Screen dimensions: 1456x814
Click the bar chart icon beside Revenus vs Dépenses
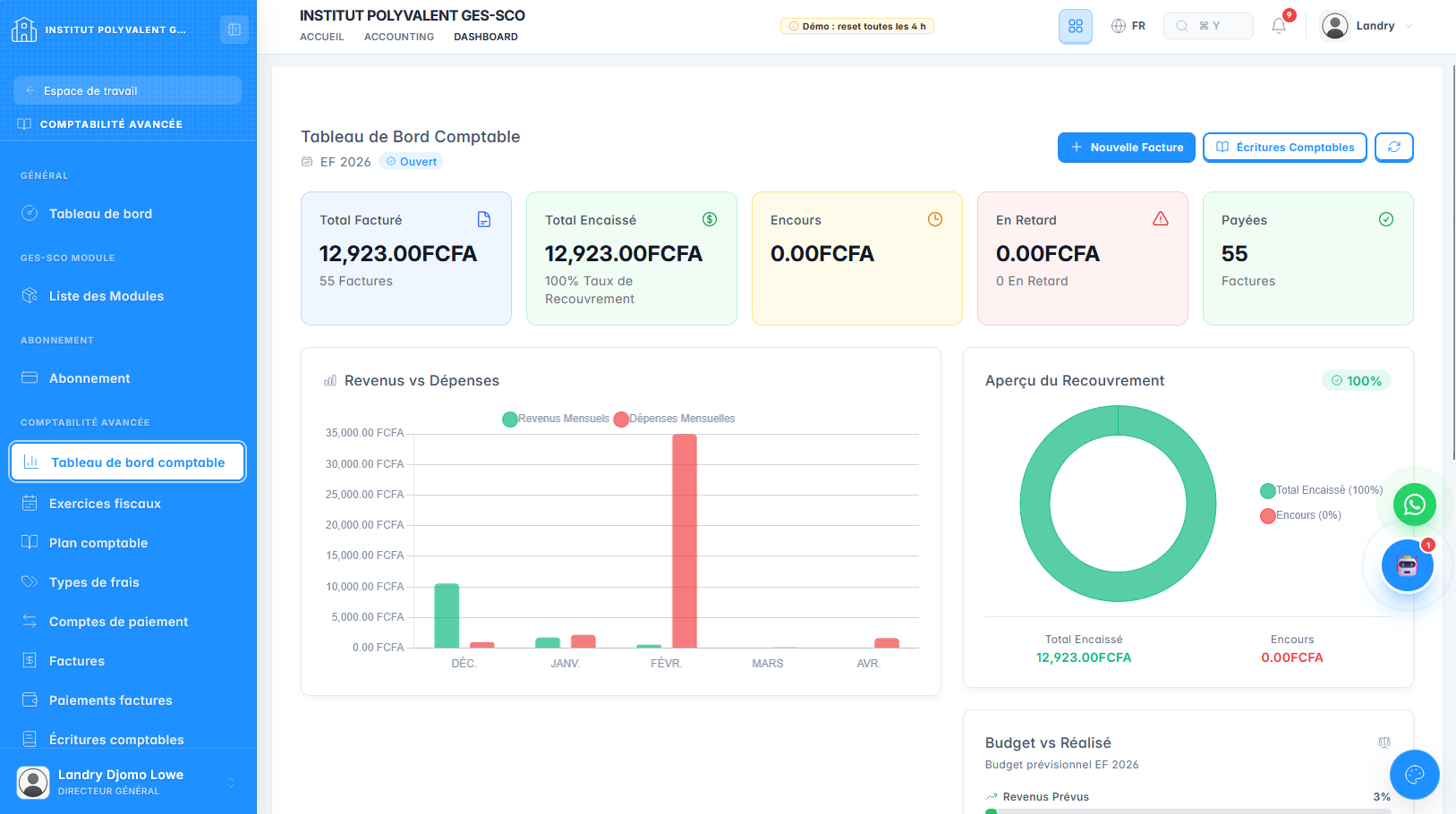click(x=330, y=381)
